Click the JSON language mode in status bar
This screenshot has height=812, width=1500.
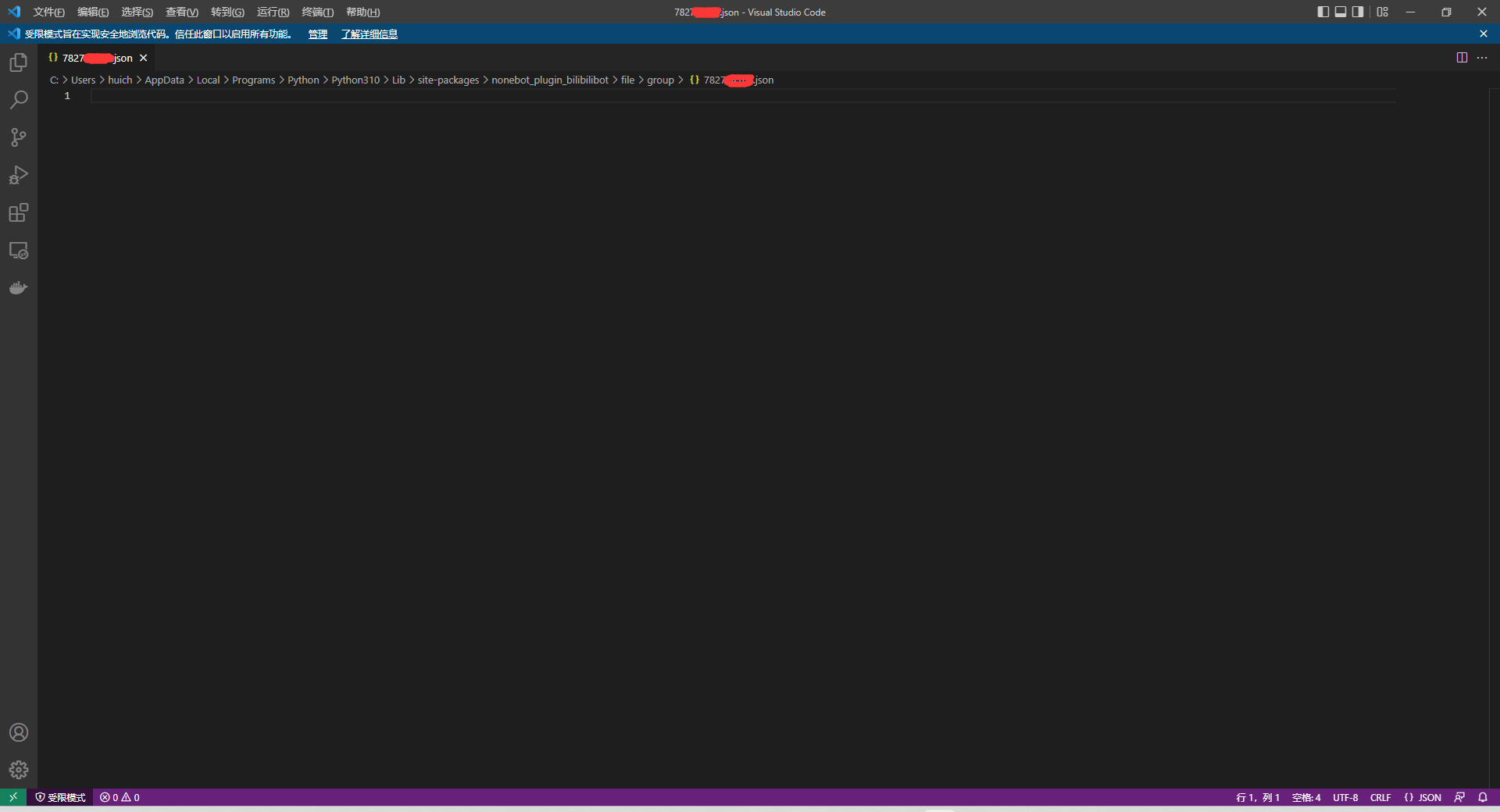[1423, 797]
